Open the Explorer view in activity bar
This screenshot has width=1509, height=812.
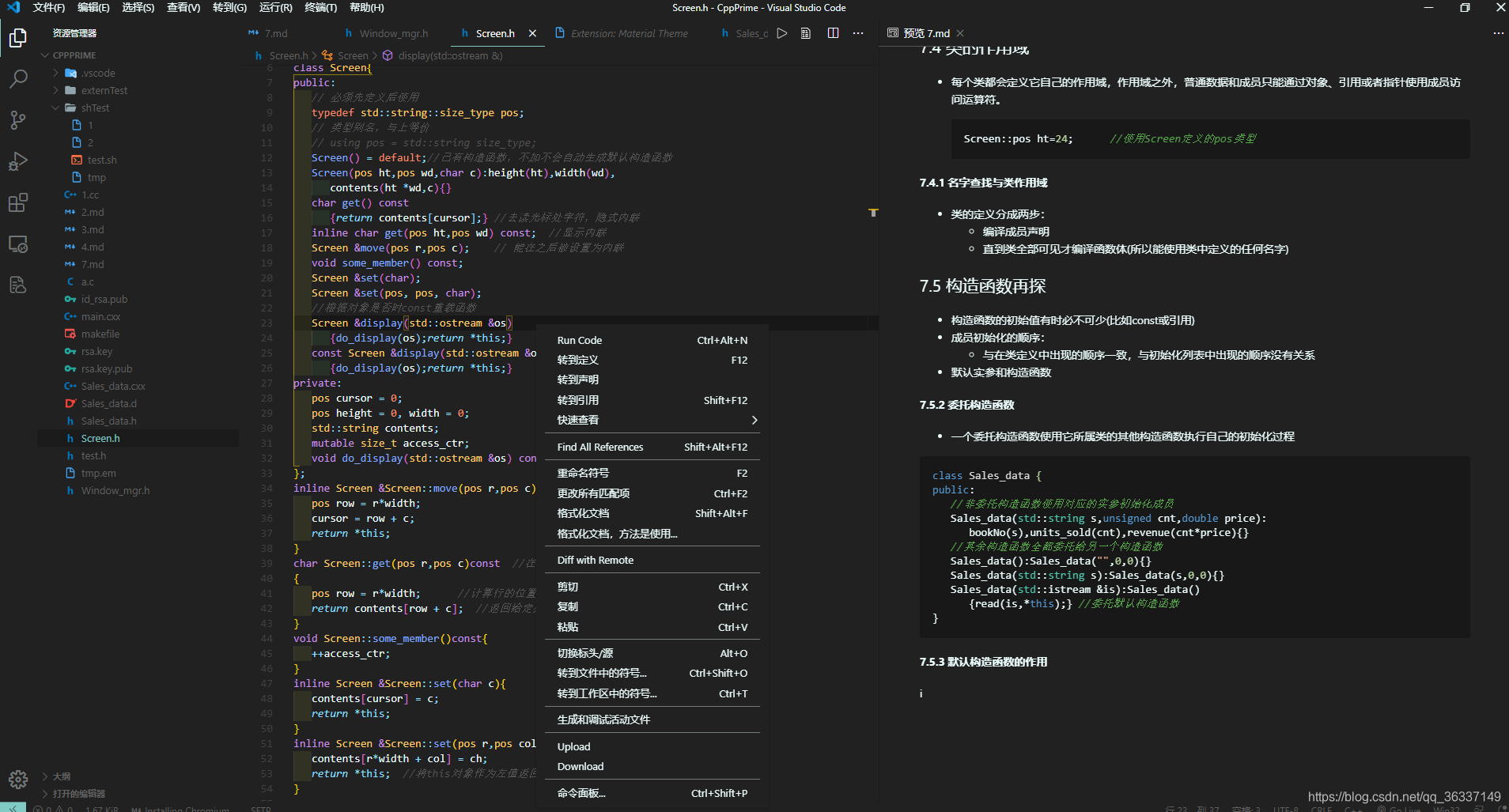pyautogui.click(x=17, y=37)
